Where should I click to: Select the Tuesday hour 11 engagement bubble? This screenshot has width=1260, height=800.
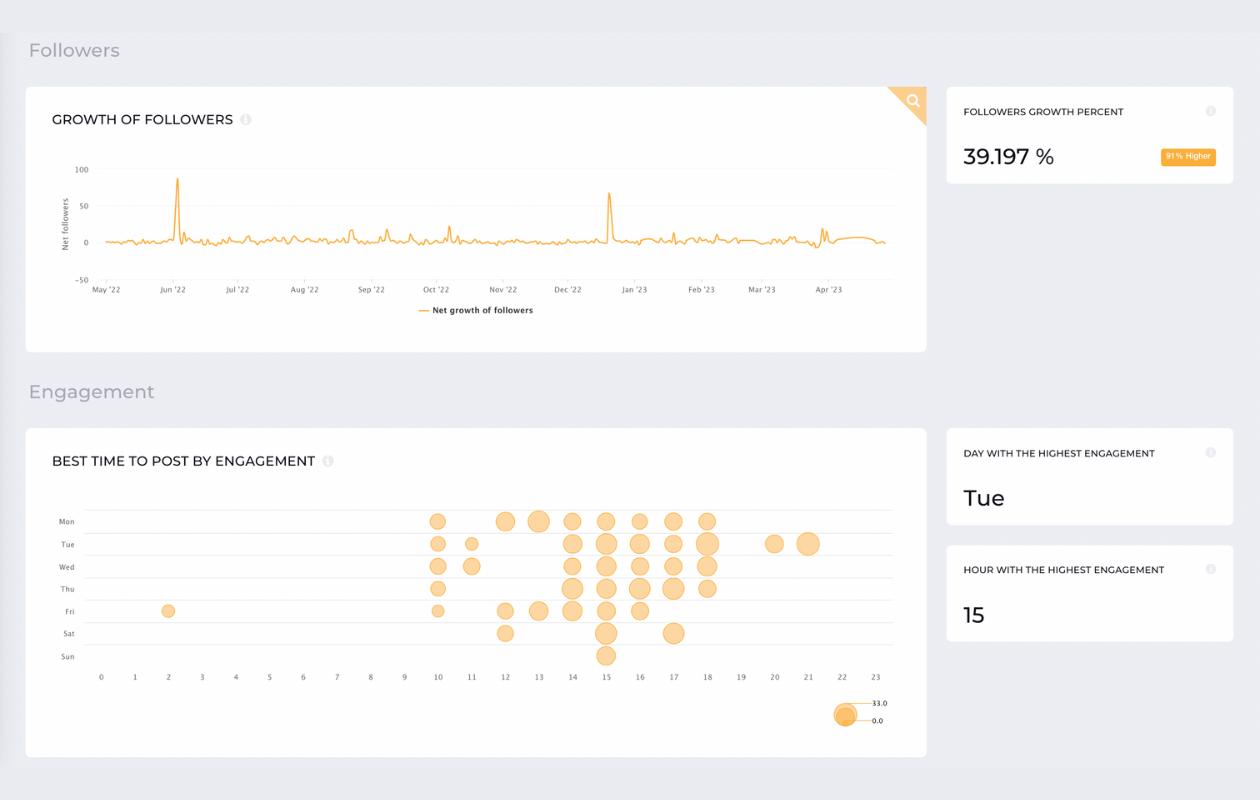click(x=471, y=544)
